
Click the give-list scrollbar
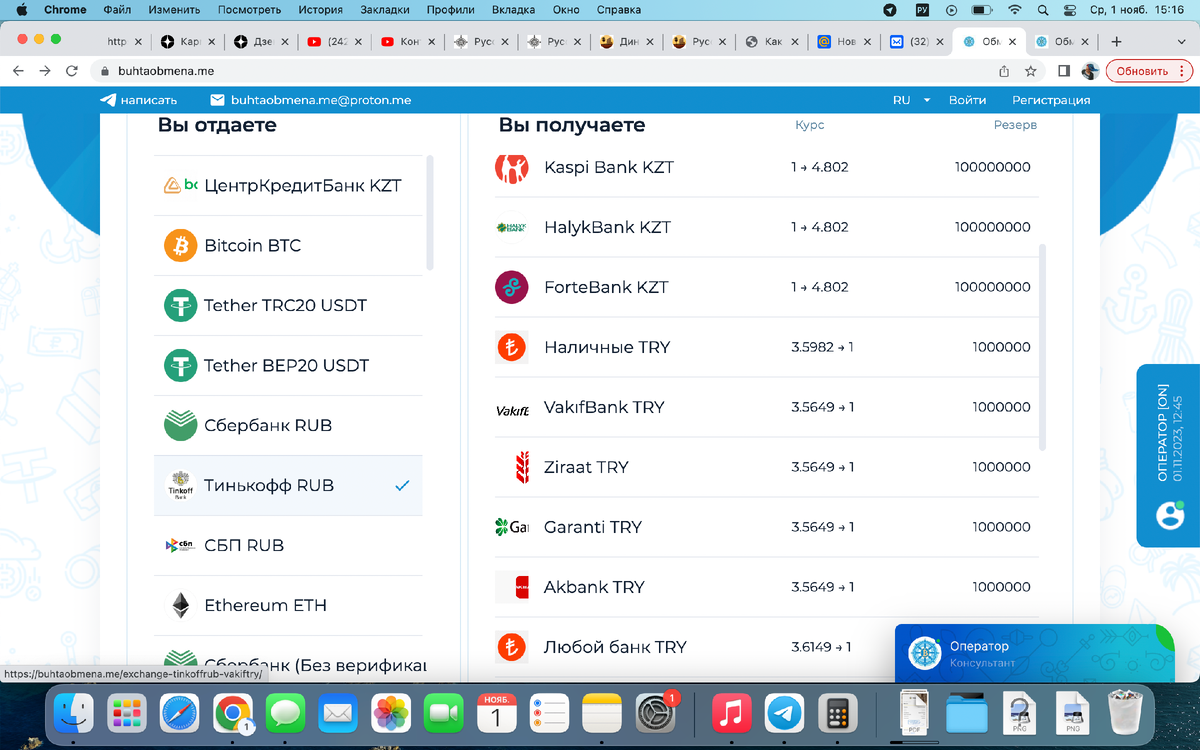[x=430, y=212]
